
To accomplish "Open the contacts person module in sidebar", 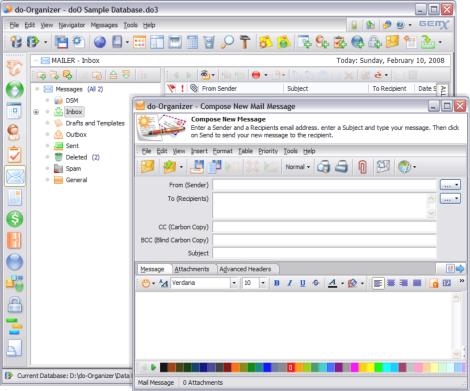I will (x=14, y=133).
